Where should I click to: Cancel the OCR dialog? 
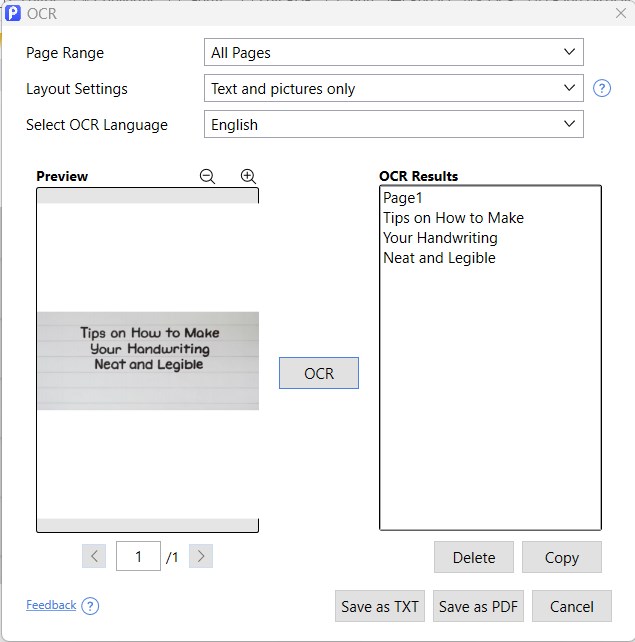point(571,606)
